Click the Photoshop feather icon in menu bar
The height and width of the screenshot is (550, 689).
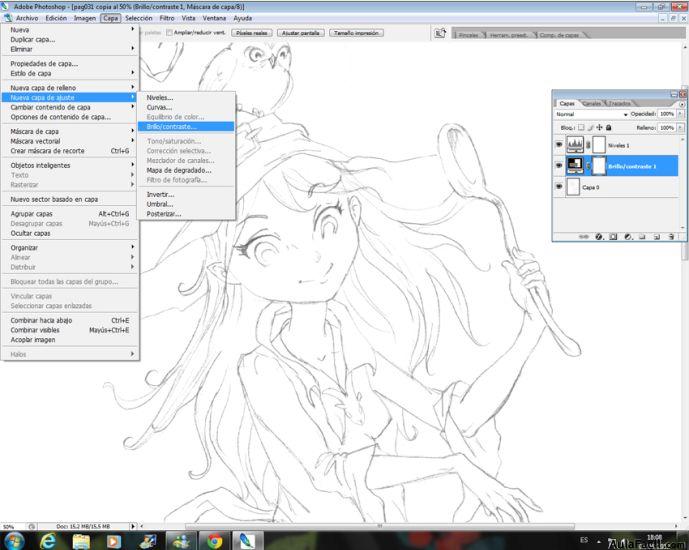coord(7,18)
